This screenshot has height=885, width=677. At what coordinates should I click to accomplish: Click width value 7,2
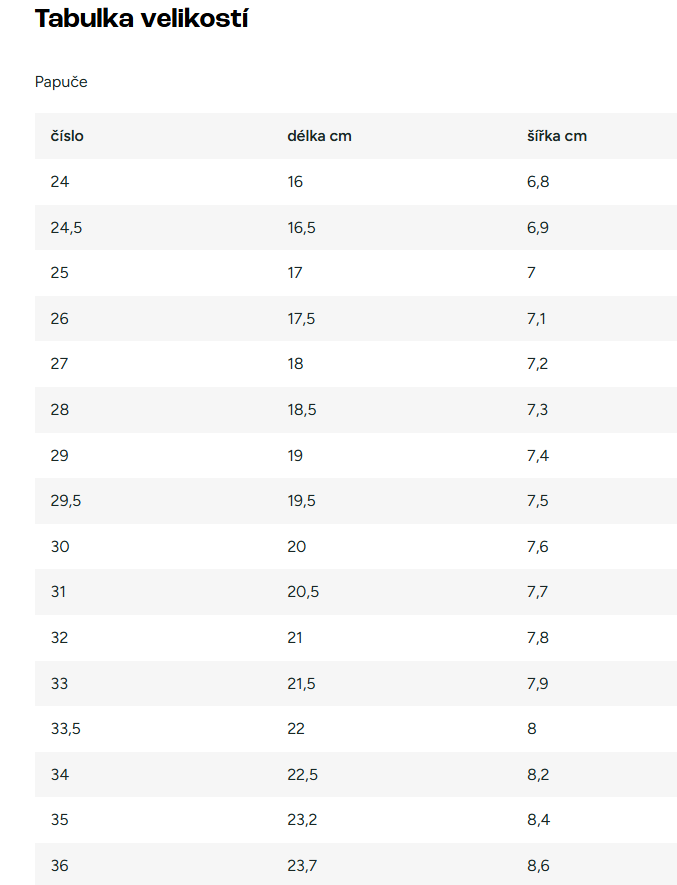(538, 363)
